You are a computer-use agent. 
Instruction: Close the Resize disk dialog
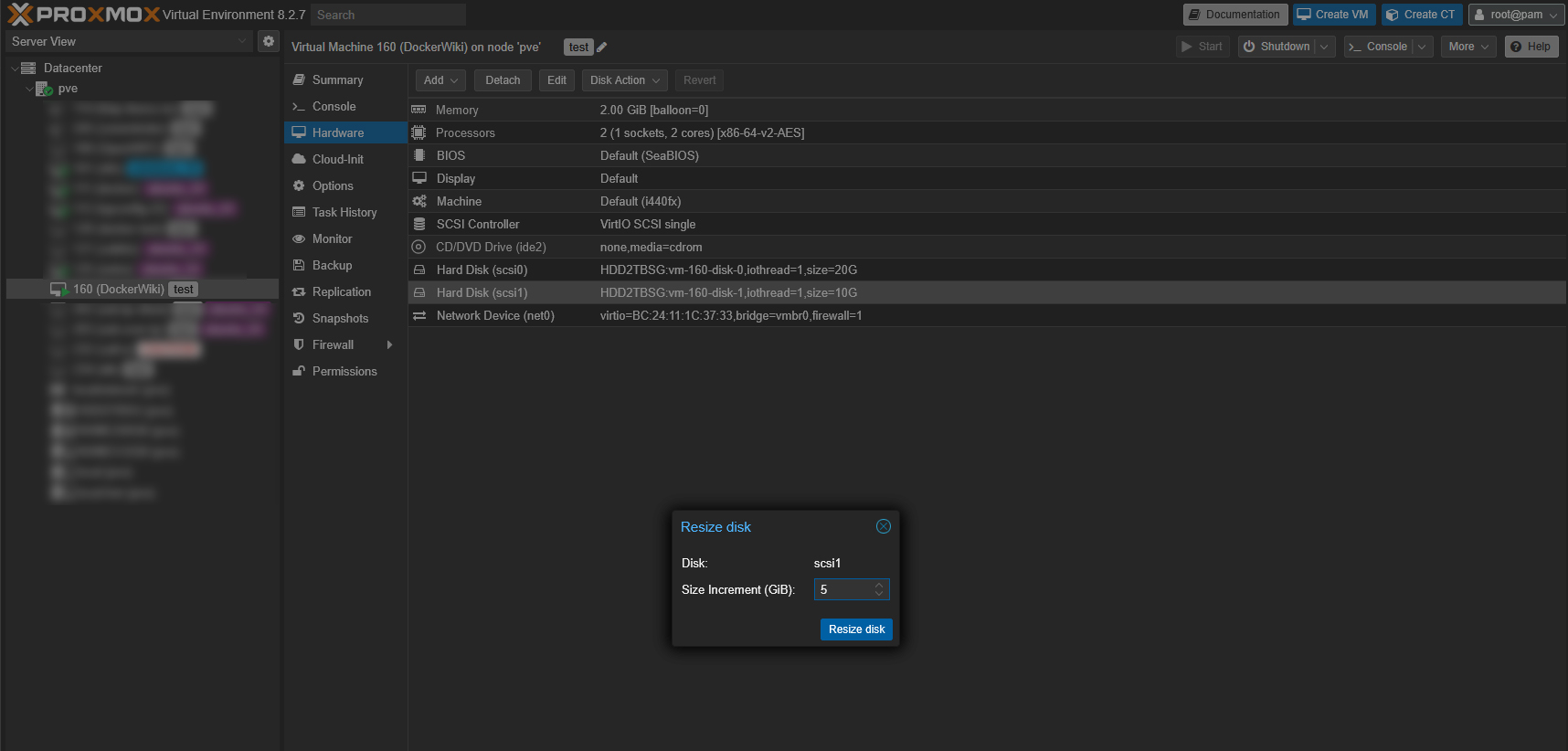click(883, 526)
